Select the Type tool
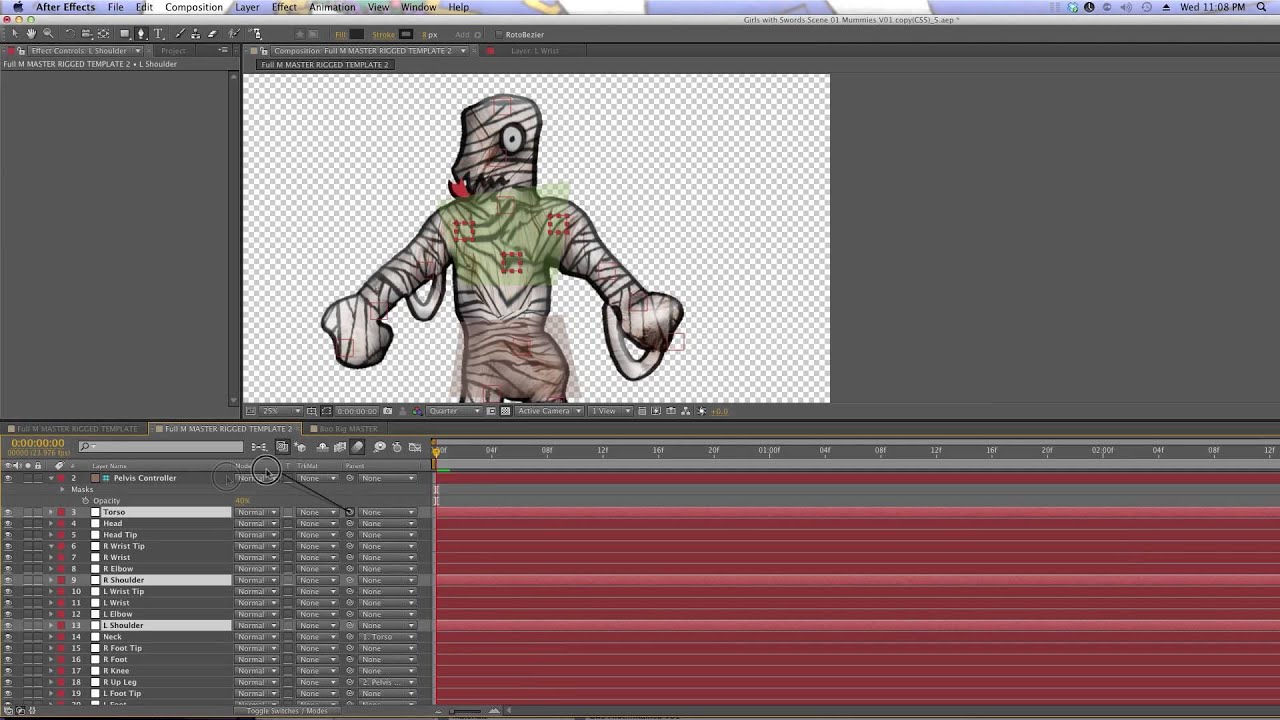 click(158, 34)
